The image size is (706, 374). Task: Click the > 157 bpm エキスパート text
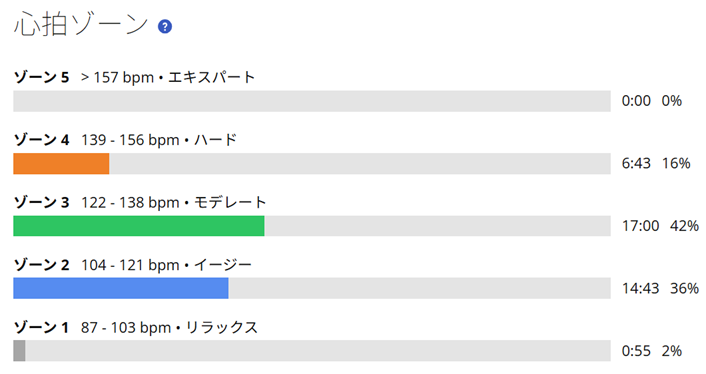(x=168, y=77)
